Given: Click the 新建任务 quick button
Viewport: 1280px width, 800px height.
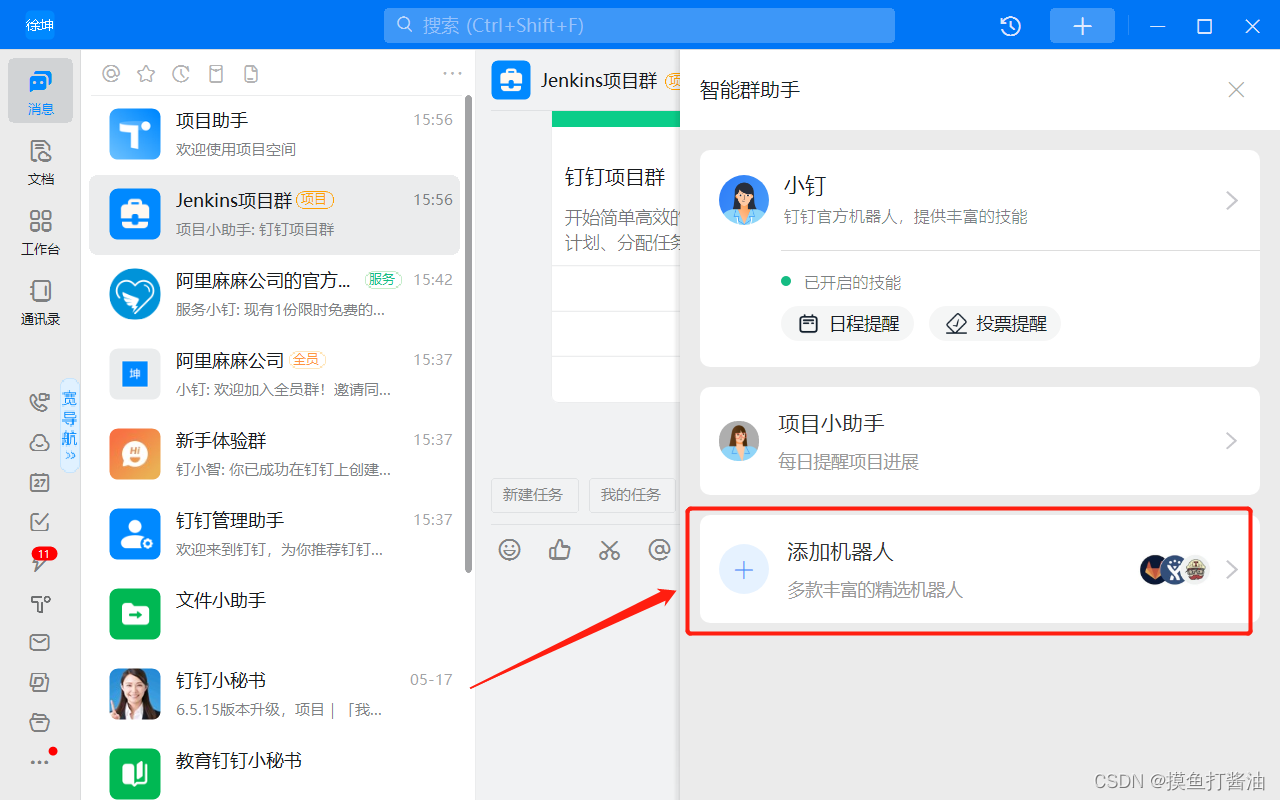Looking at the screenshot, I should tap(533, 495).
